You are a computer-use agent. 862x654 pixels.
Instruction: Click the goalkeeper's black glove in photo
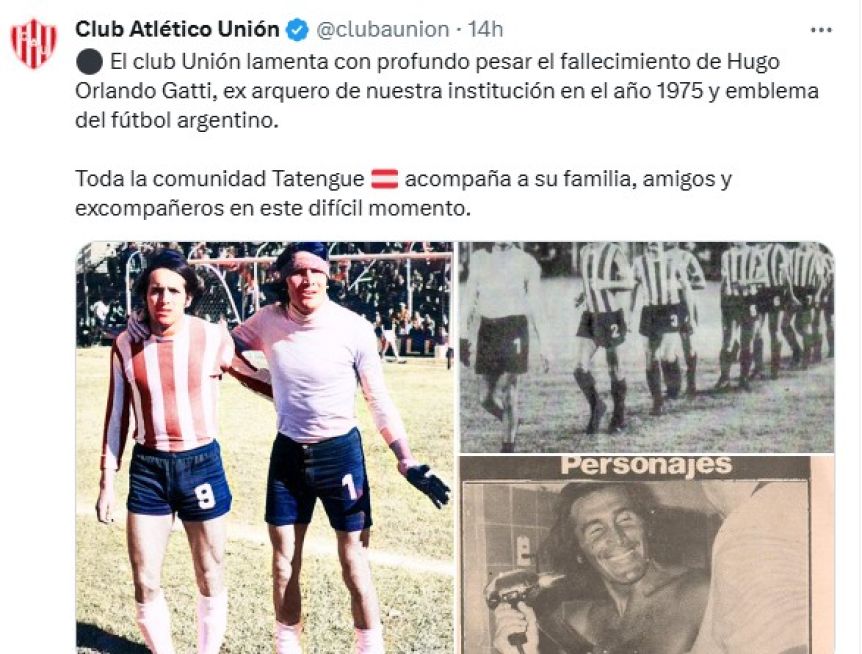pos(429,485)
